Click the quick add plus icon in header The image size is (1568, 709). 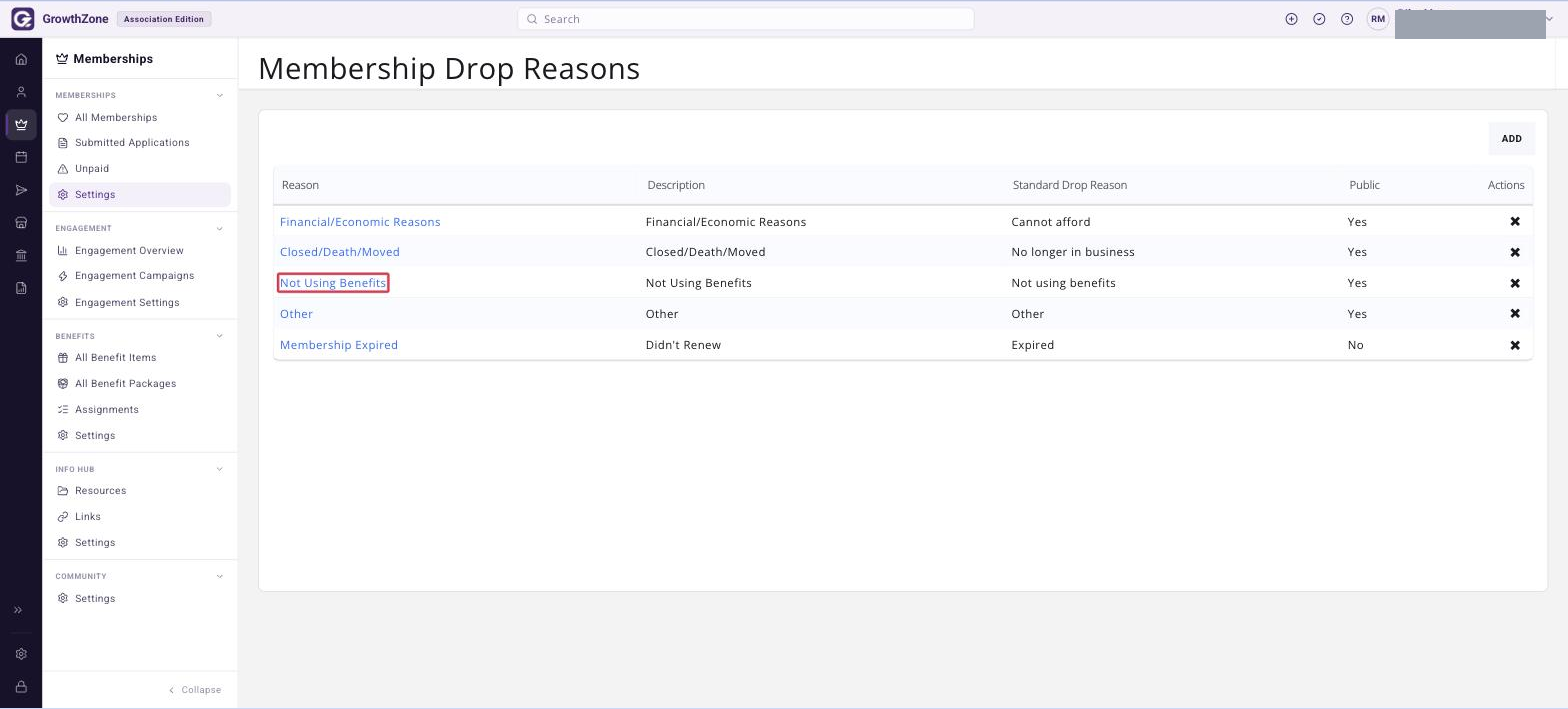pyautogui.click(x=1291, y=19)
